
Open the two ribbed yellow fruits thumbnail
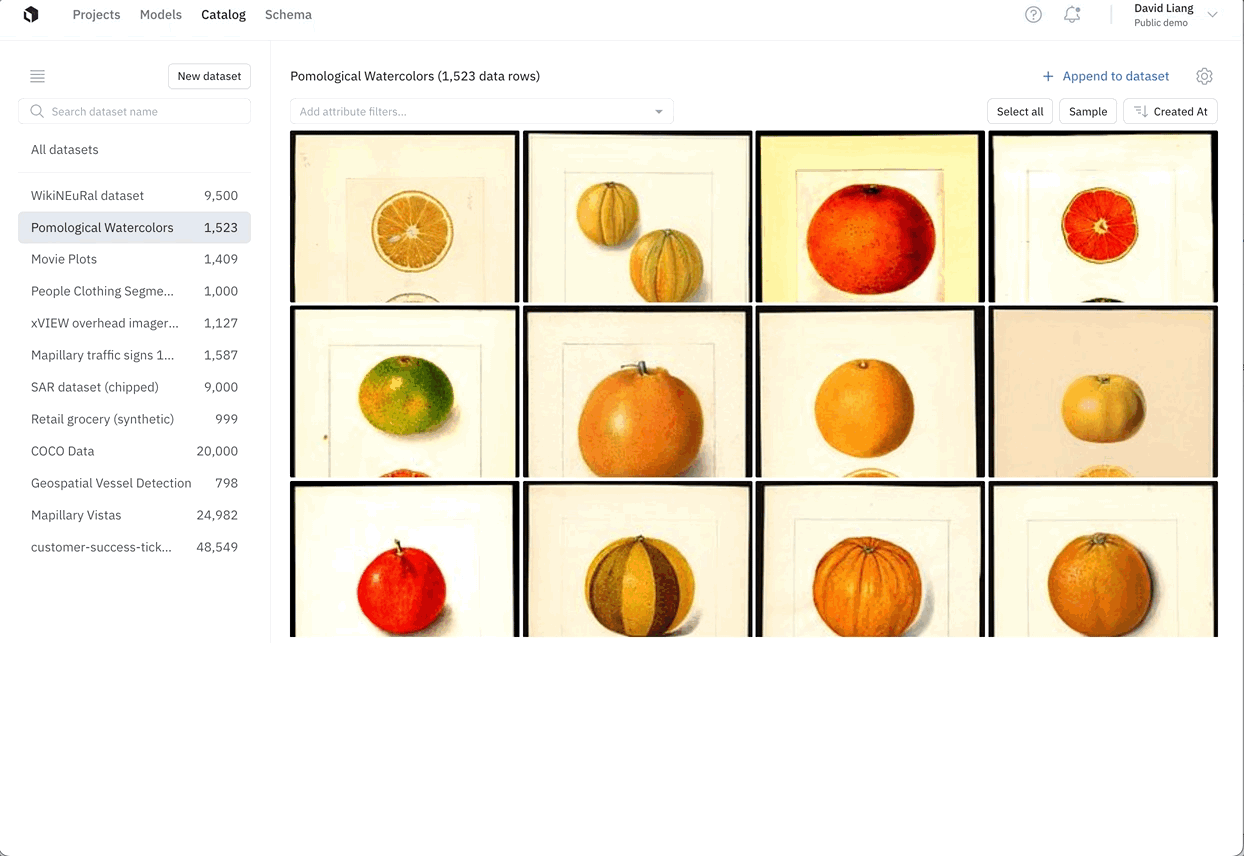coord(637,217)
